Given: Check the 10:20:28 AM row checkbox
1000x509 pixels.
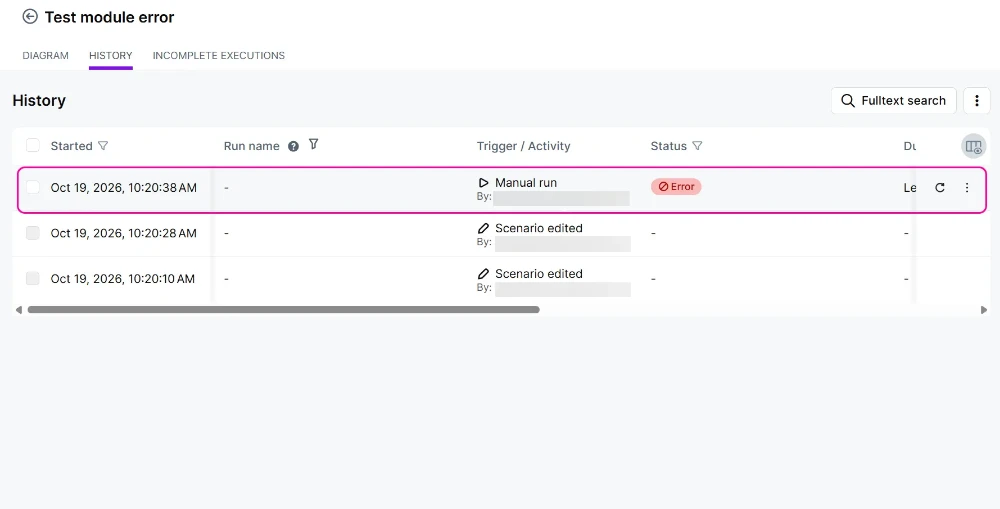Looking at the screenshot, I should click(33, 233).
